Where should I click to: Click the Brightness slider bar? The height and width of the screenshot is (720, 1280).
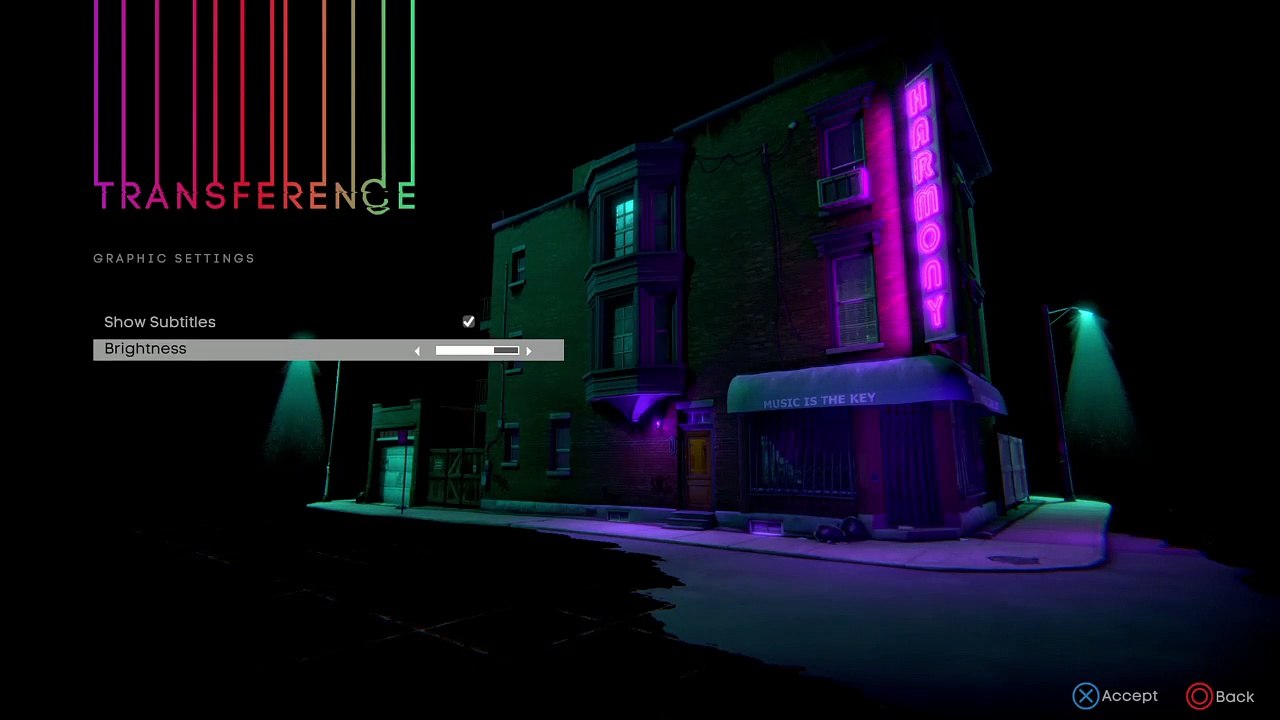(x=477, y=351)
